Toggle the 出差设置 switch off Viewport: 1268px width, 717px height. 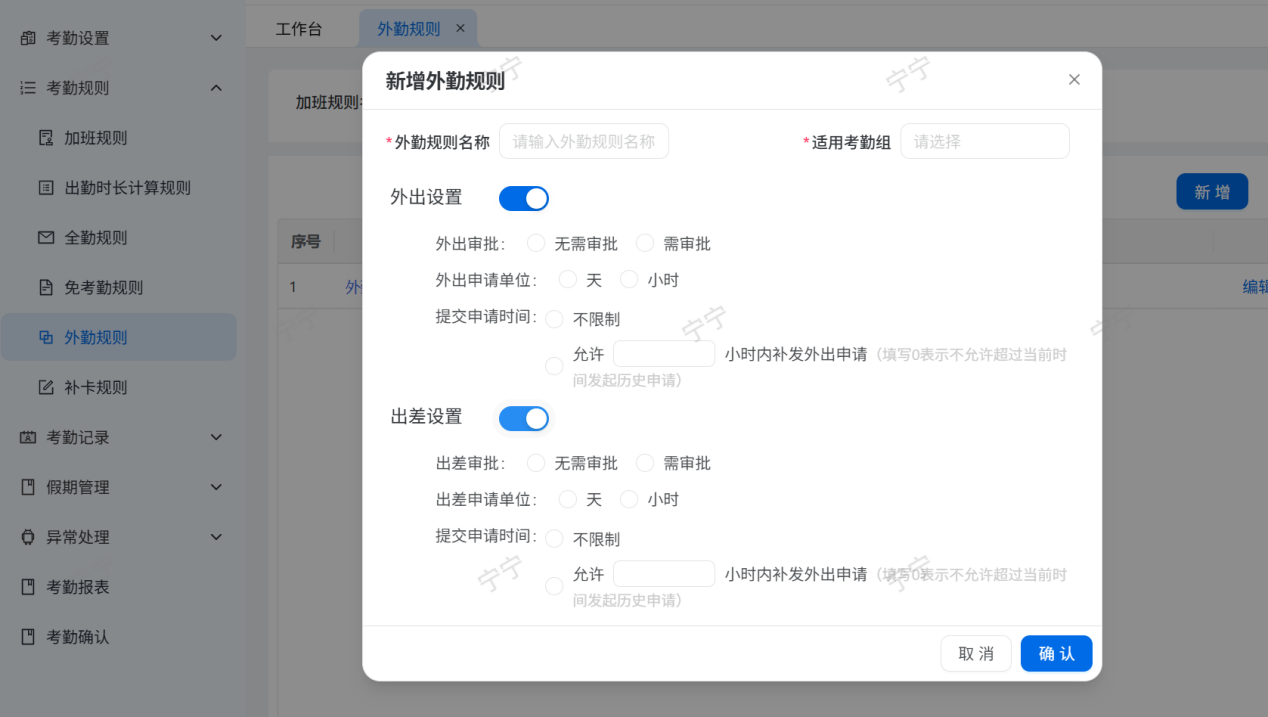(524, 418)
